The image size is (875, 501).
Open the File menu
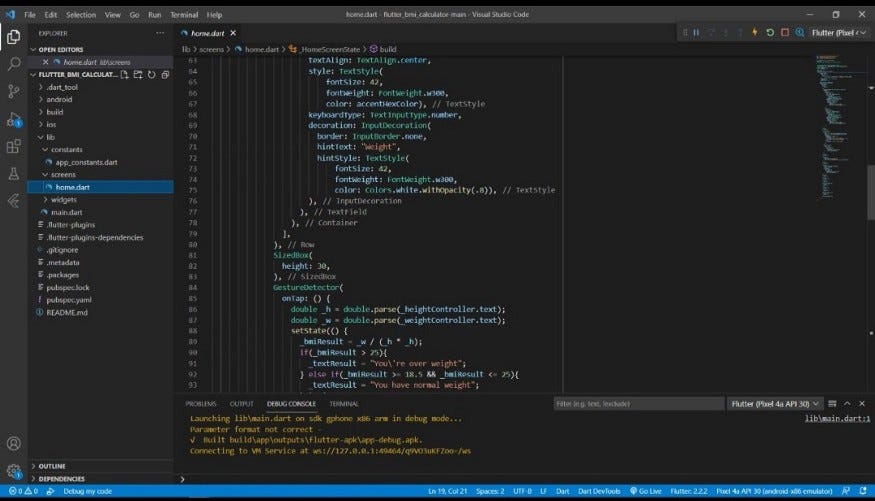pyautogui.click(x=30, y=15)
